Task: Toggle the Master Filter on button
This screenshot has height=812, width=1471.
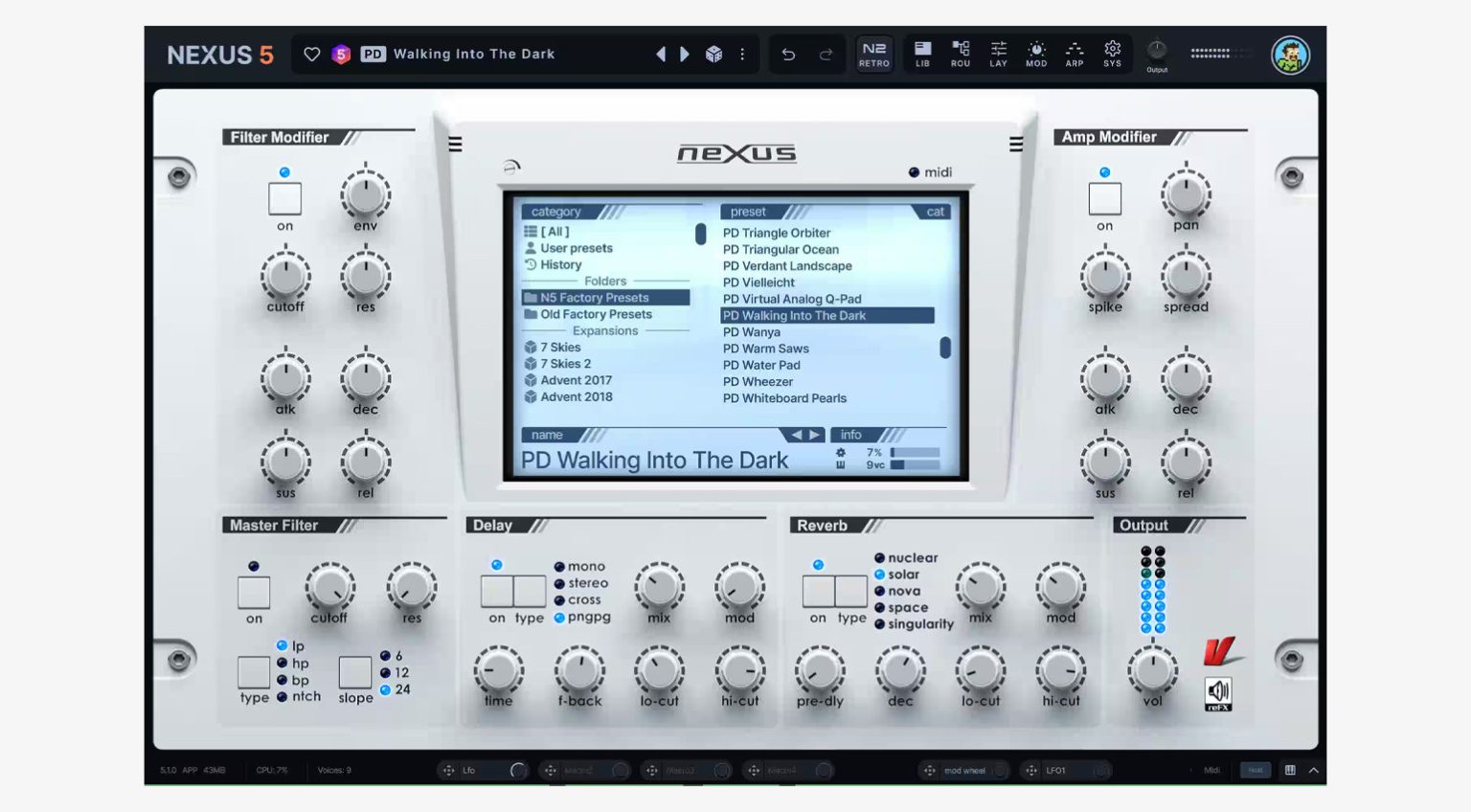Action: (254, 593)
